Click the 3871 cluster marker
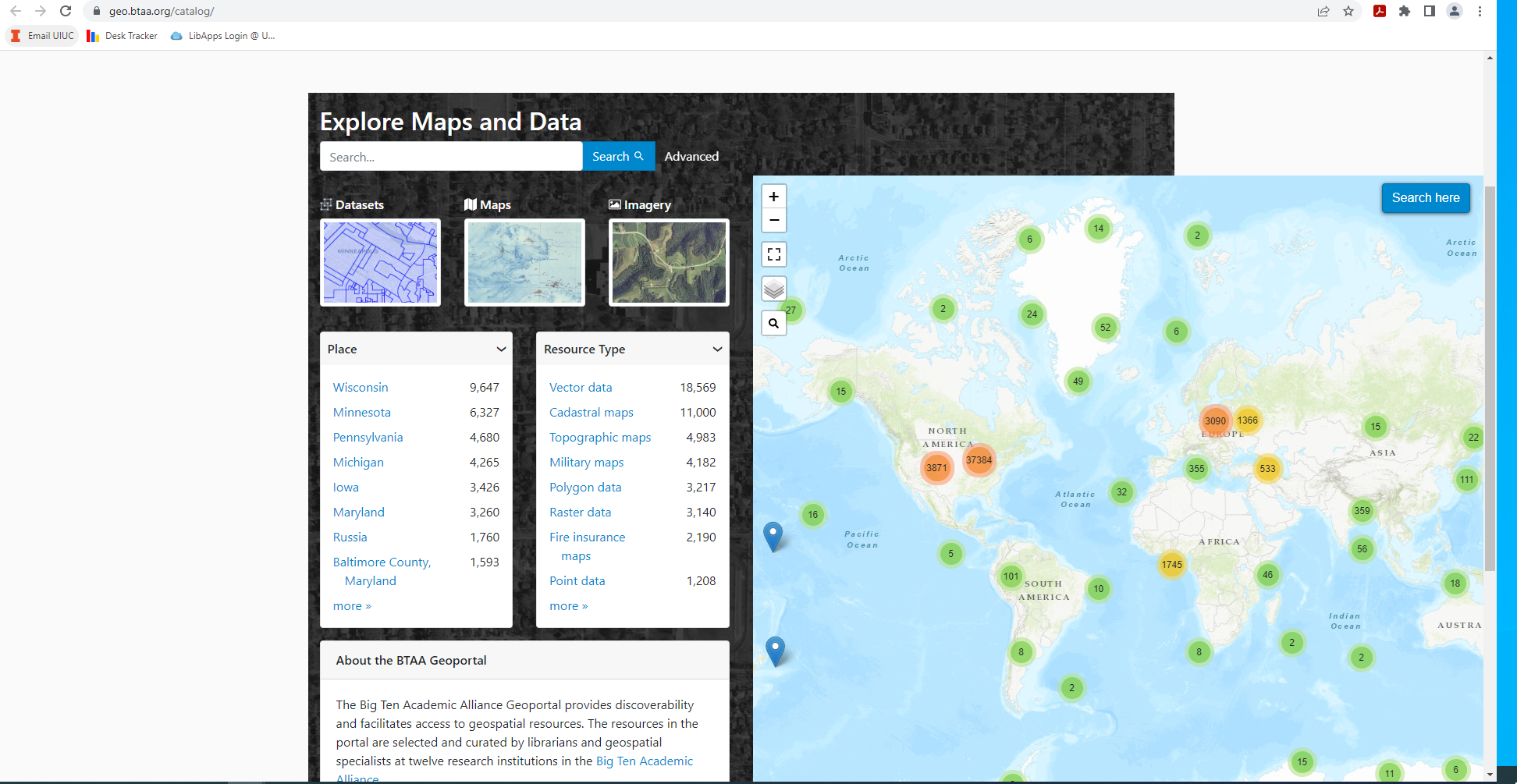Viewport: 1517px width, 784px height. click(x=936, y=468)
